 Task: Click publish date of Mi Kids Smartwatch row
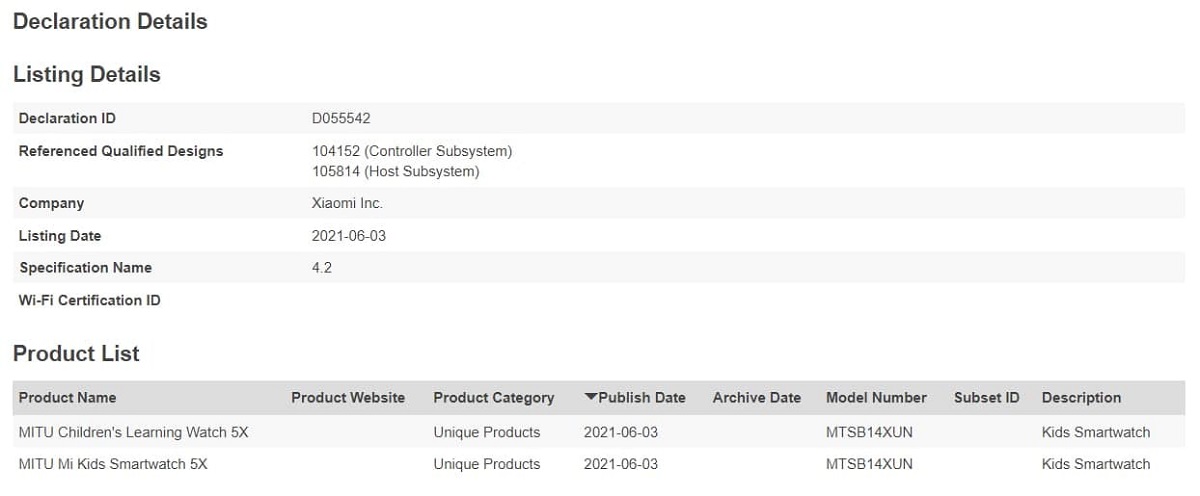click(621, 464)
